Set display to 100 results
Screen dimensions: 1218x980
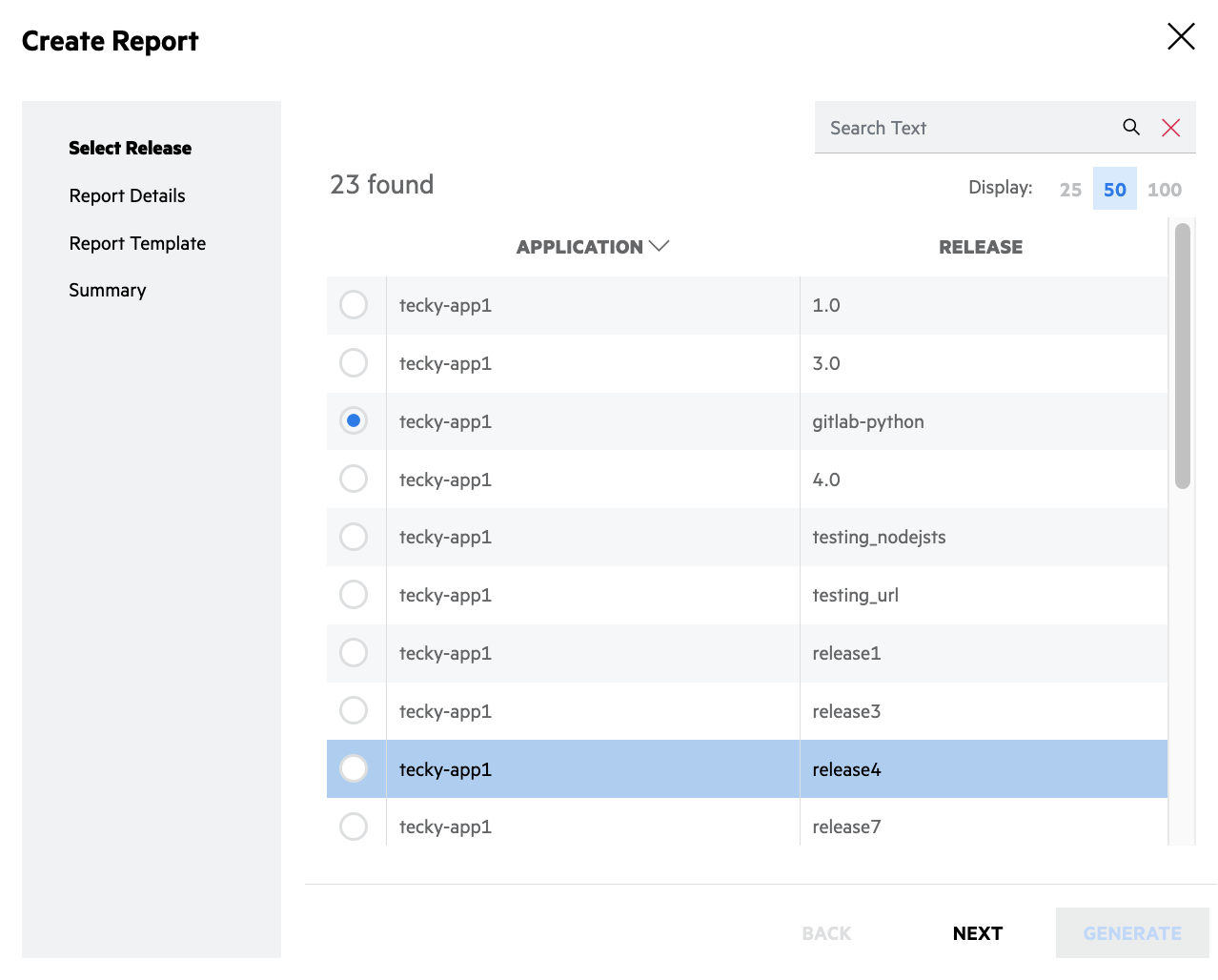click(x=1164, y=189)
